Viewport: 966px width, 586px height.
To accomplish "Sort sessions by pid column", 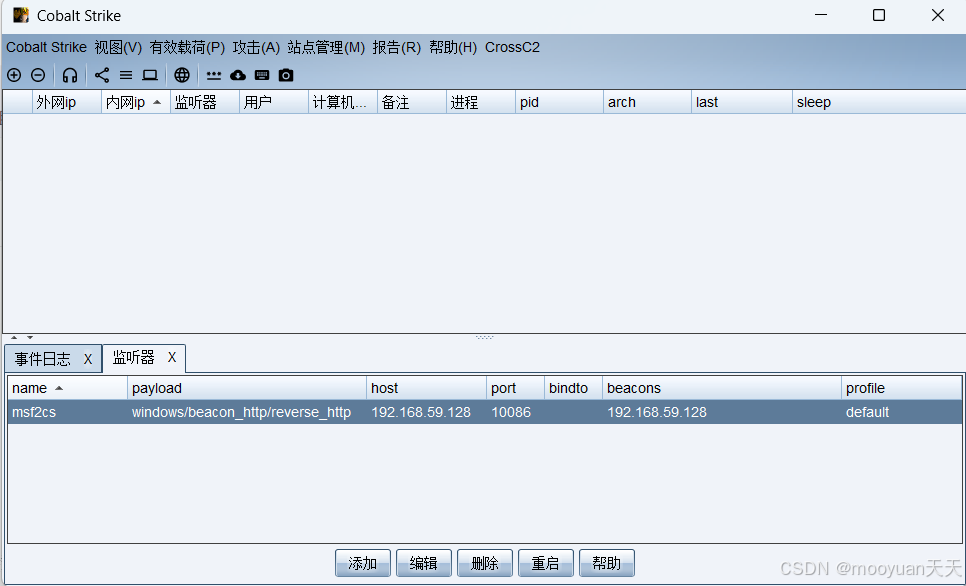I will [x=559, y=102].
